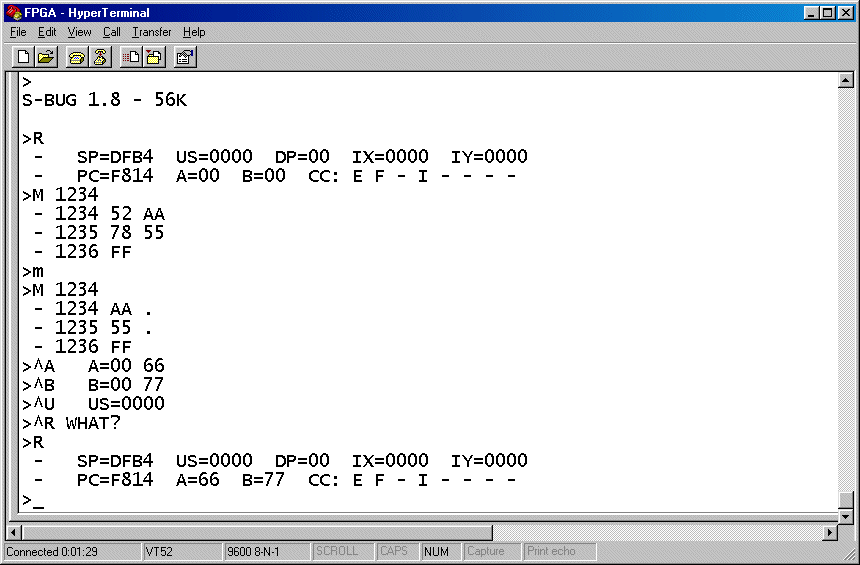Open the Edit menu

coord(47,32)
